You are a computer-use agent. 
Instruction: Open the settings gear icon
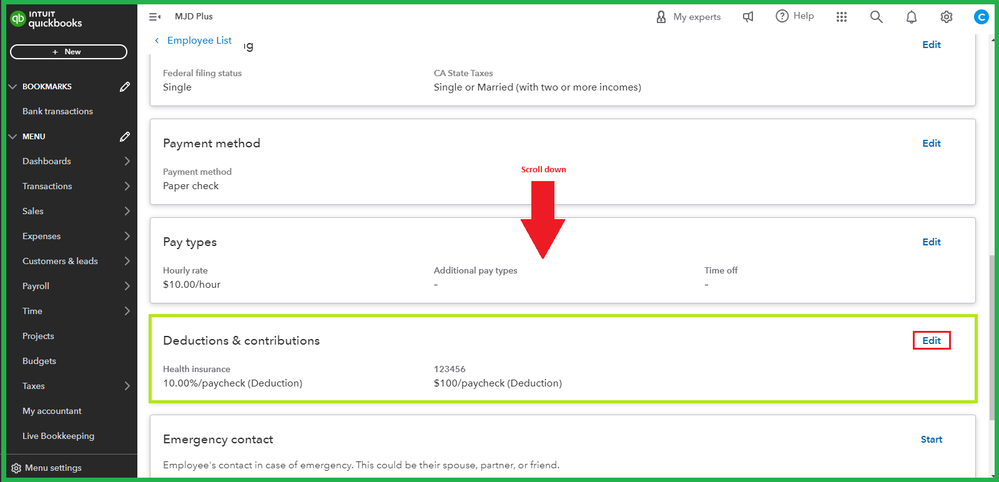(x=947, y=17)
